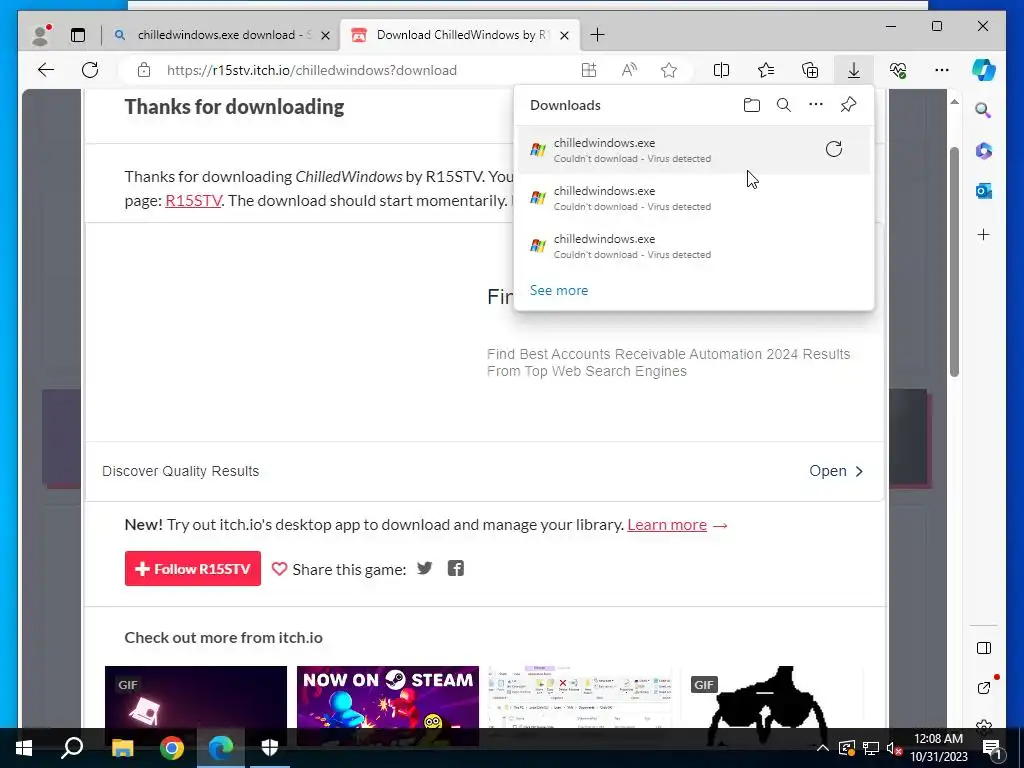The width and height of the screenshot is (1024, 768).
Task: Open the black creature GIF thumbnail
Action: 772,697
